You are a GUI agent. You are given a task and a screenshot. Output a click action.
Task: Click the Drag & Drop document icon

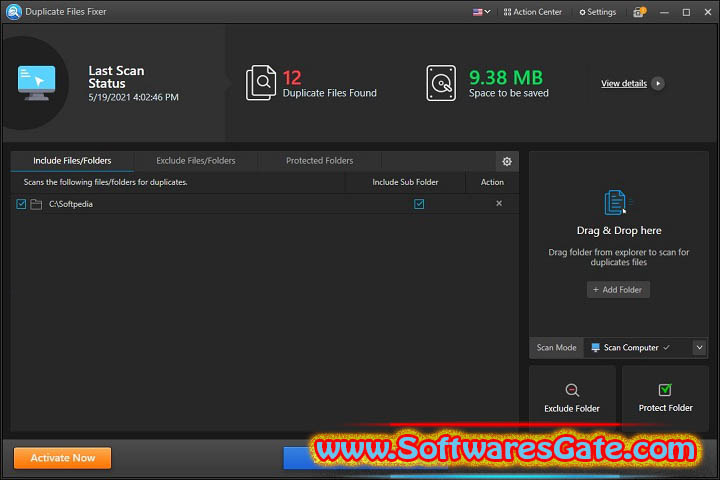(616, 202)
